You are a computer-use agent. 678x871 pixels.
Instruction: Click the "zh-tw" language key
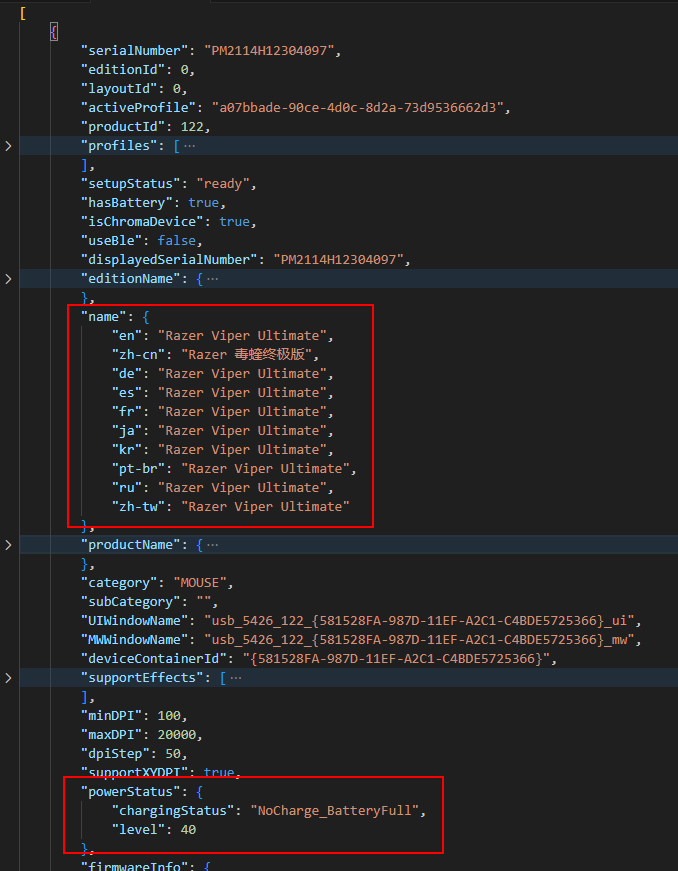pyautogui.click(x=139, y=507)
